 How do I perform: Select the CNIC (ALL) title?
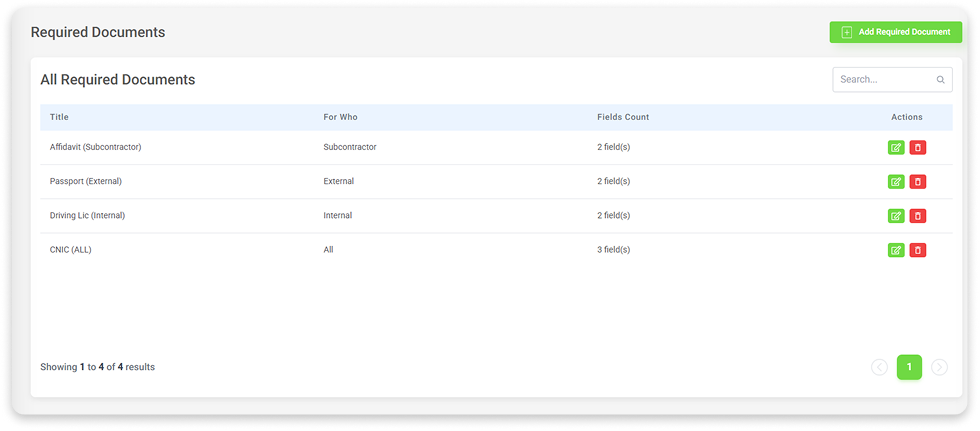pos(71,250)
